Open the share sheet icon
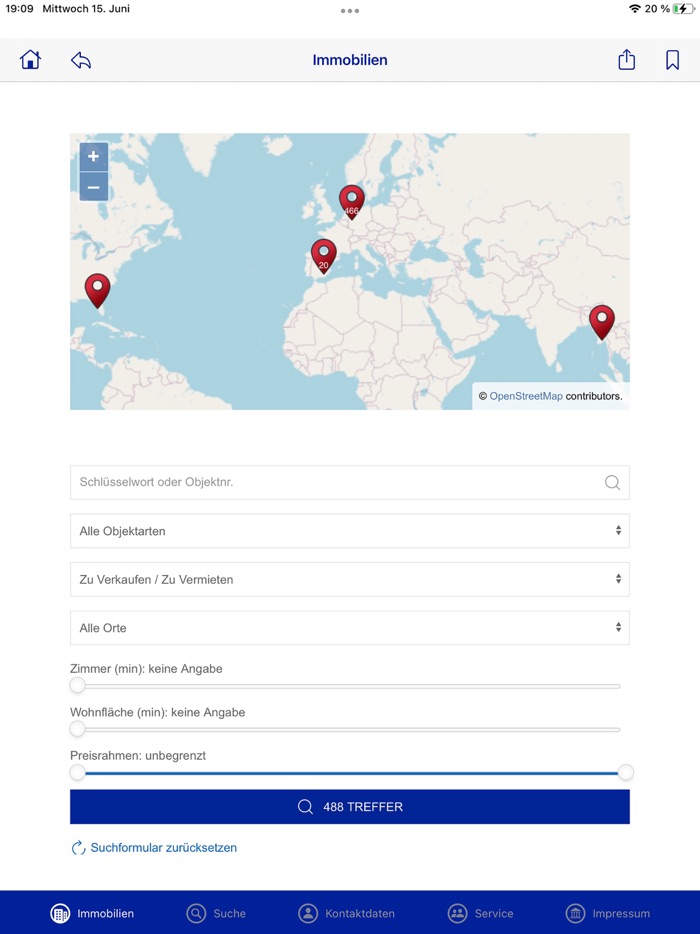Viewport: 700px width, 934px height. coord(626,60)
